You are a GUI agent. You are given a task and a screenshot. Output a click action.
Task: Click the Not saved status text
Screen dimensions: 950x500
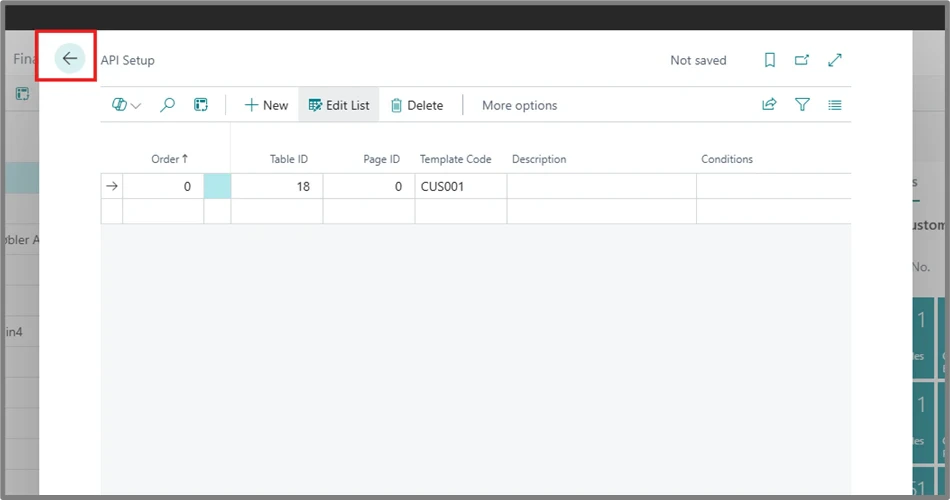pyautogui.click(x=698, y=60)
